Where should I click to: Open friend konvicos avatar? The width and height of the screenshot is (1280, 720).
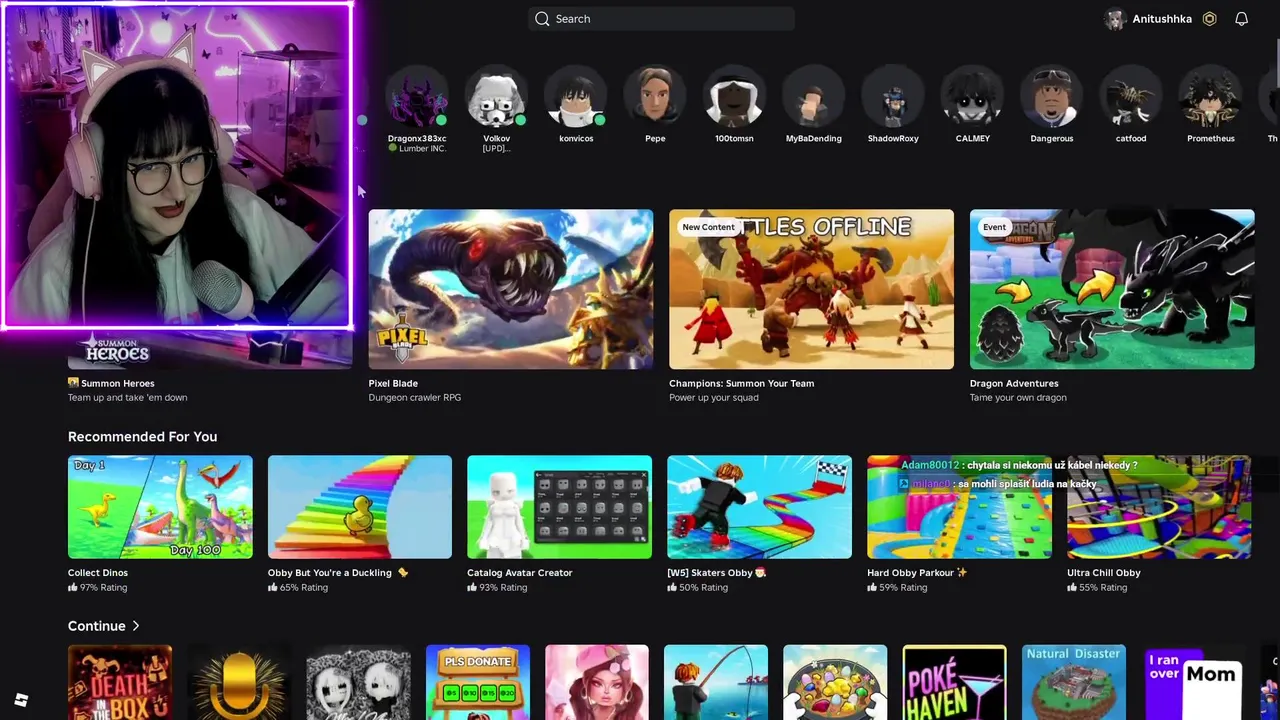point(576,99)
